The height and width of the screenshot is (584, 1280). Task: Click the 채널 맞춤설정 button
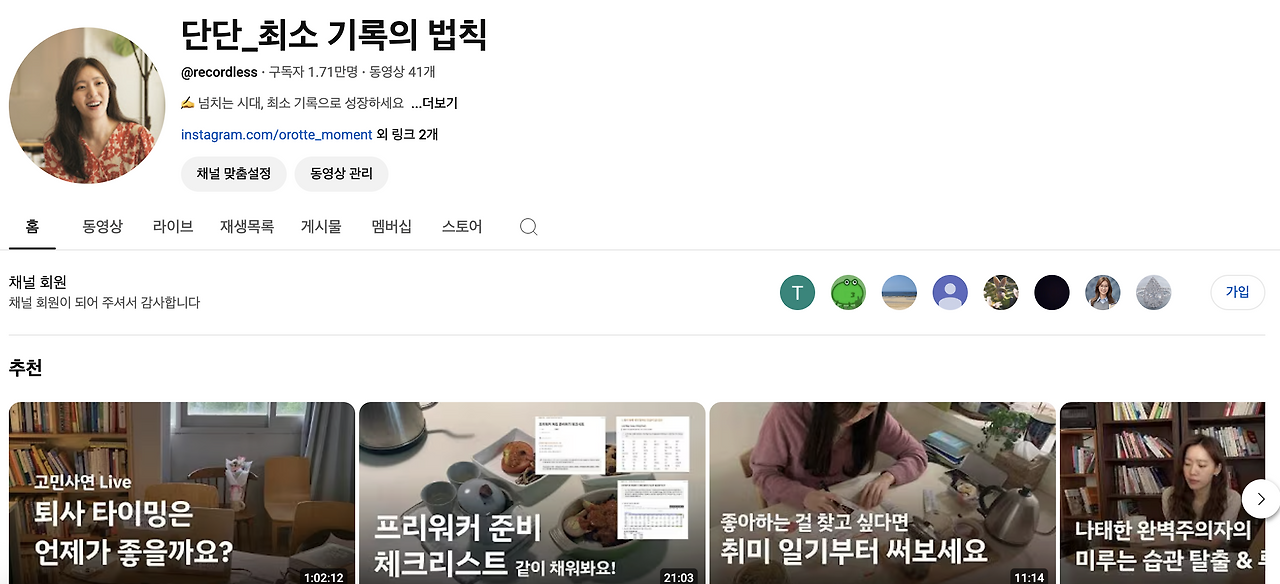[234, 173]
